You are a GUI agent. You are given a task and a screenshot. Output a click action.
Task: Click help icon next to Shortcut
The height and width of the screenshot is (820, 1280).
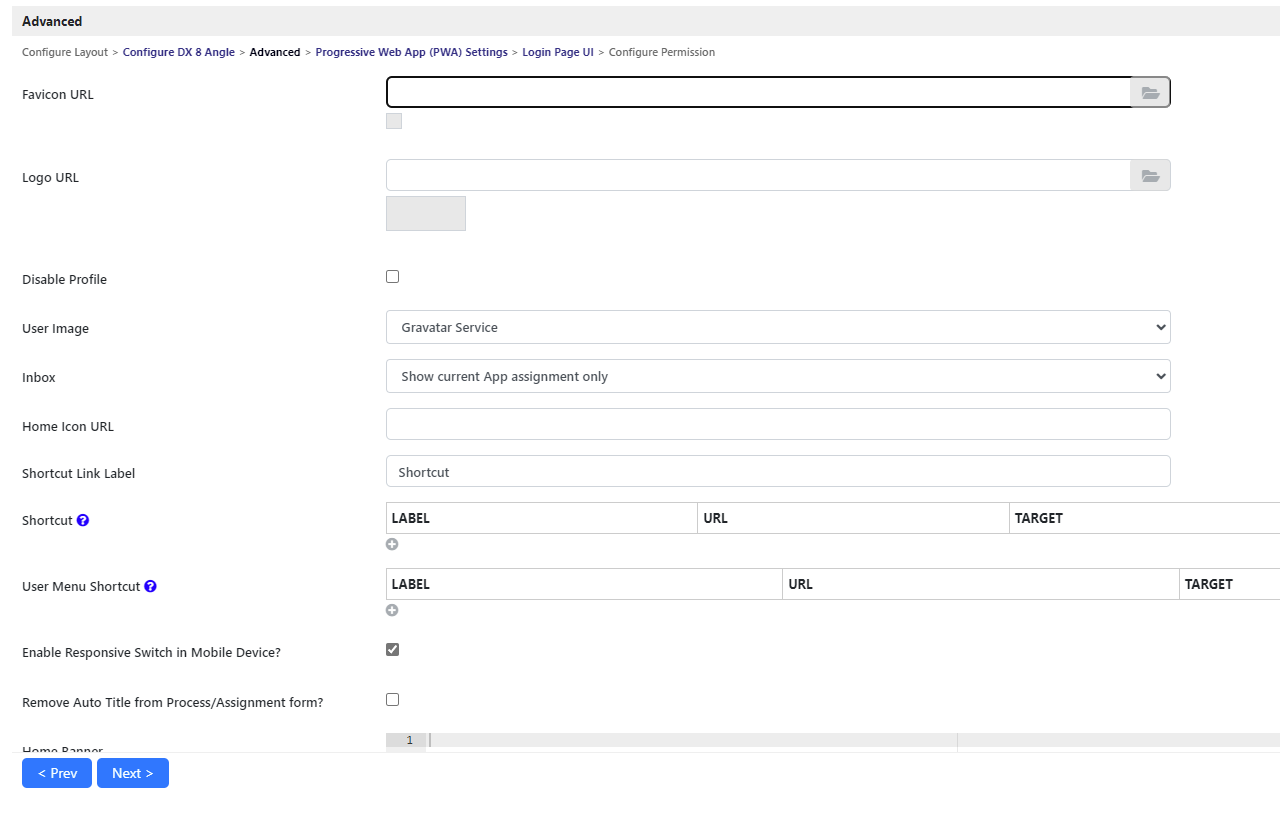(83, 520)
